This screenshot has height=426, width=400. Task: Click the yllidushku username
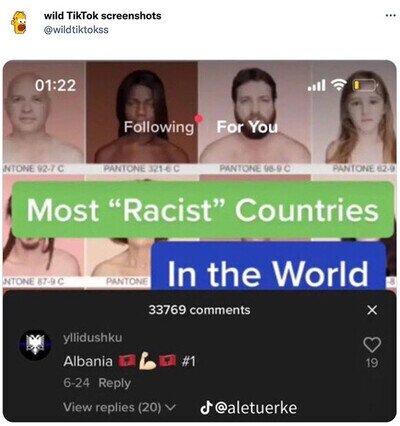pyautogui.click(x=93, y=338)
